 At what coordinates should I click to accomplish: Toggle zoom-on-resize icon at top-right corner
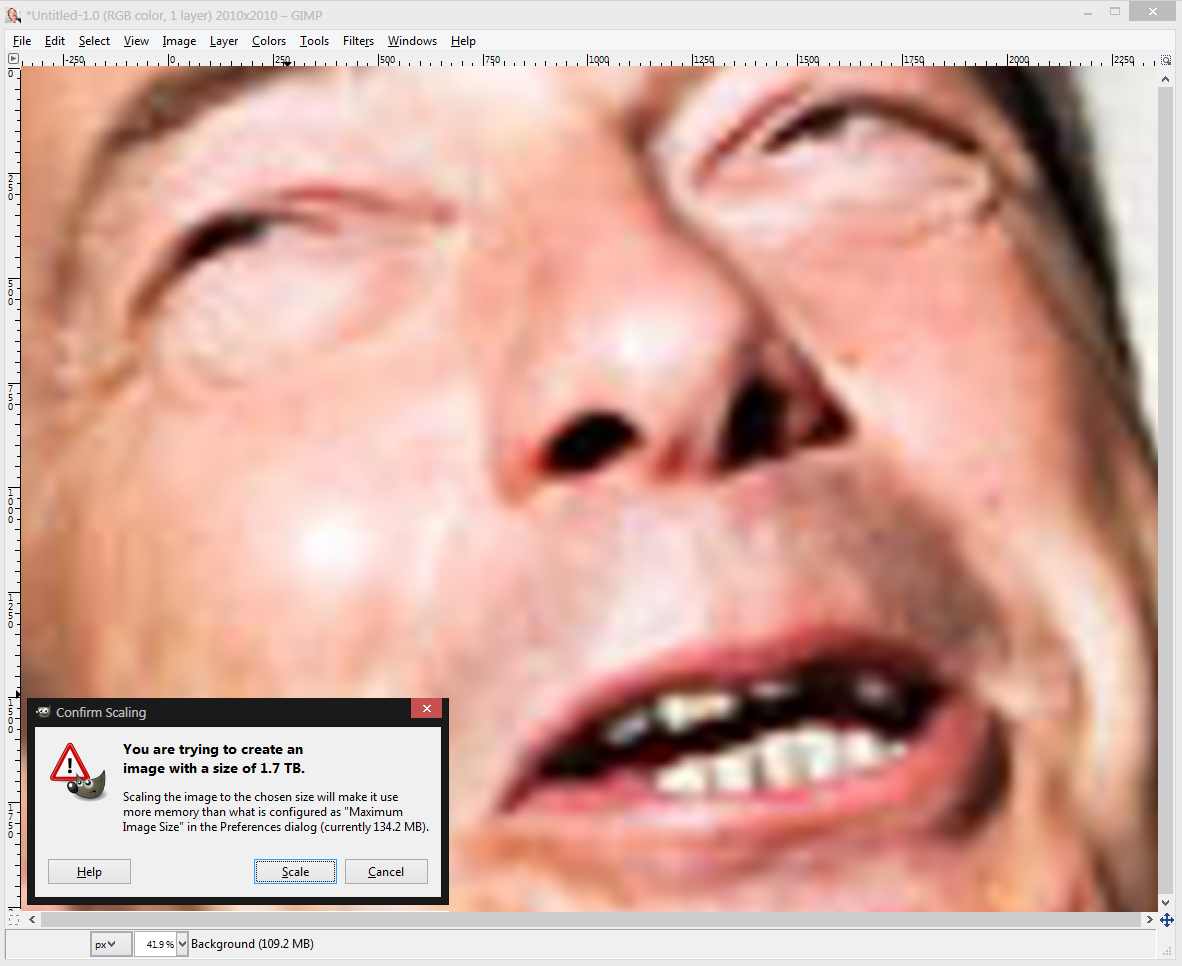(x=1165, y=60)
